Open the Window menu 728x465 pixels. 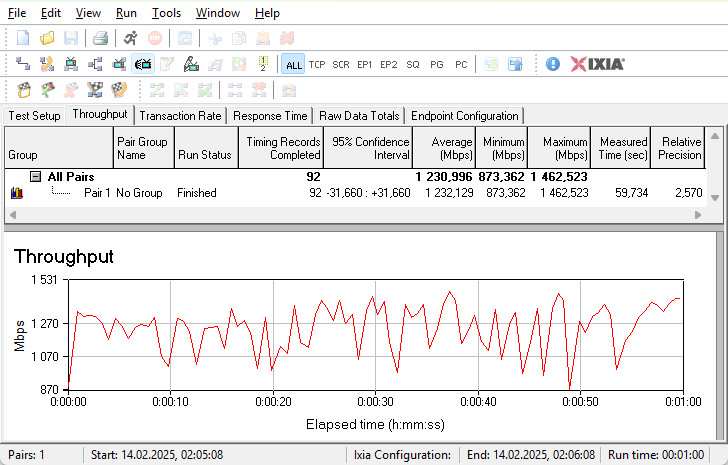tap(218, 13)
